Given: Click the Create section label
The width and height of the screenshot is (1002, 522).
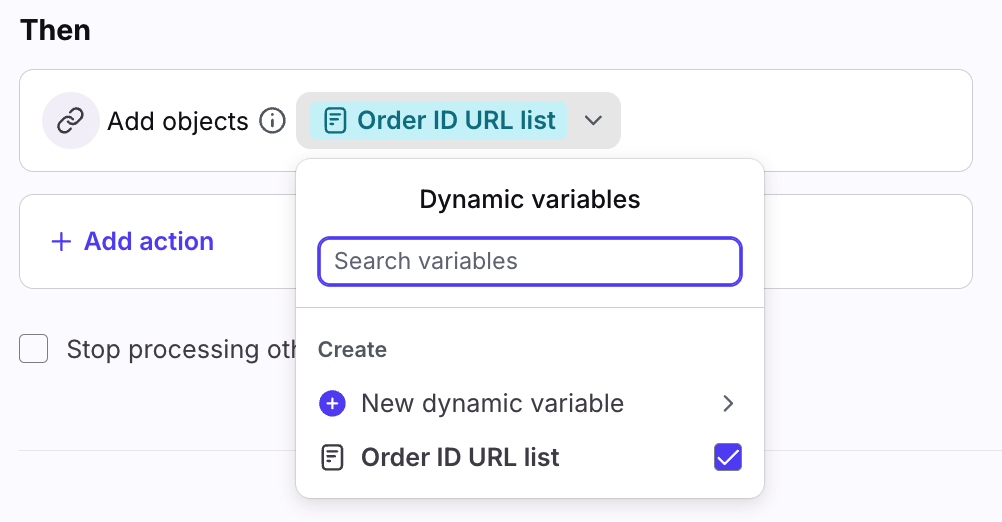Looking at the screenshot, I should click(x=352, y=350).
